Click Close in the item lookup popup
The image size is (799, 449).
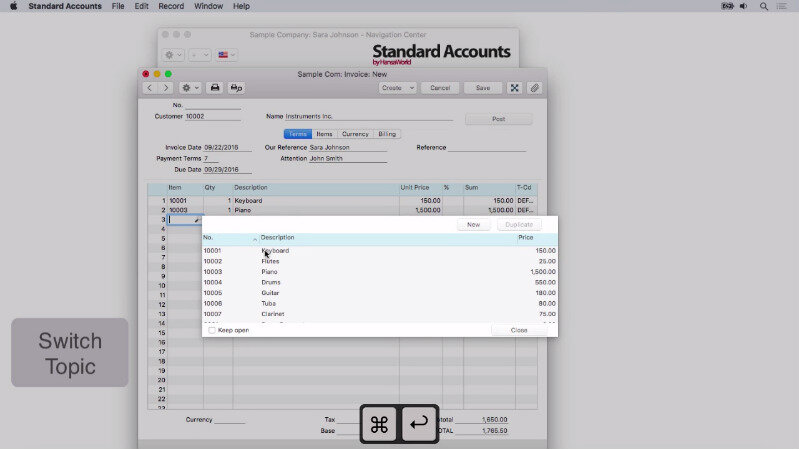point(519,330)
